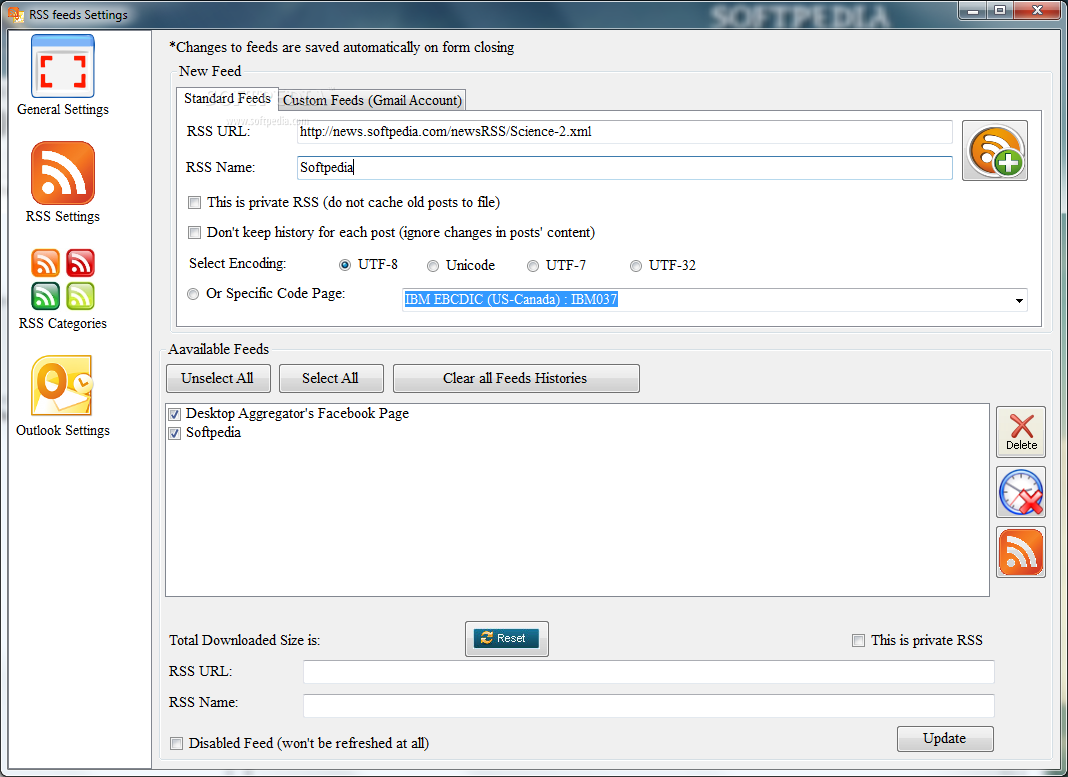Click the bottom RSS URL input field
Image resolution: width=1068 pixels, height=777 pixels.
[x=648, y=671]
